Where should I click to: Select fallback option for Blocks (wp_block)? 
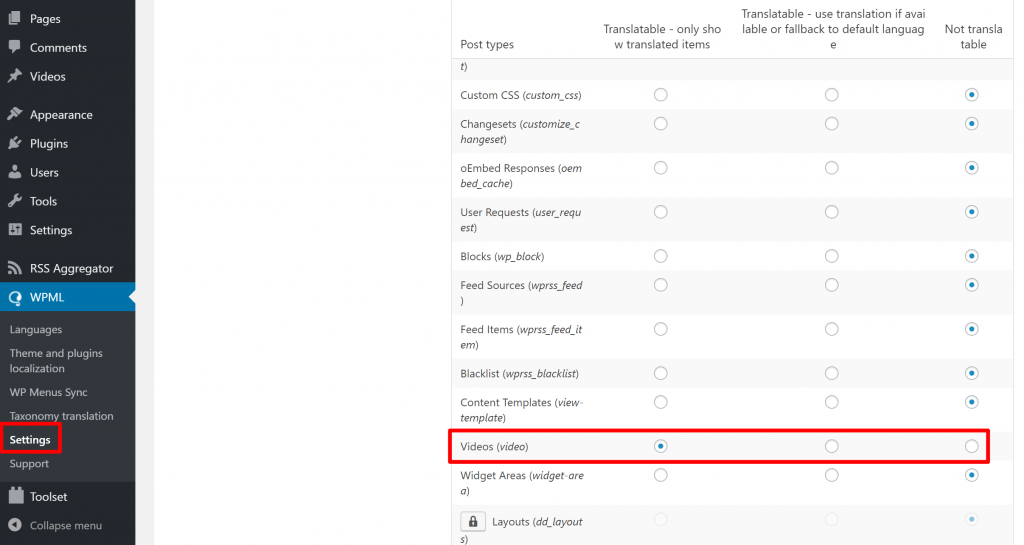[x=831, y=256]
